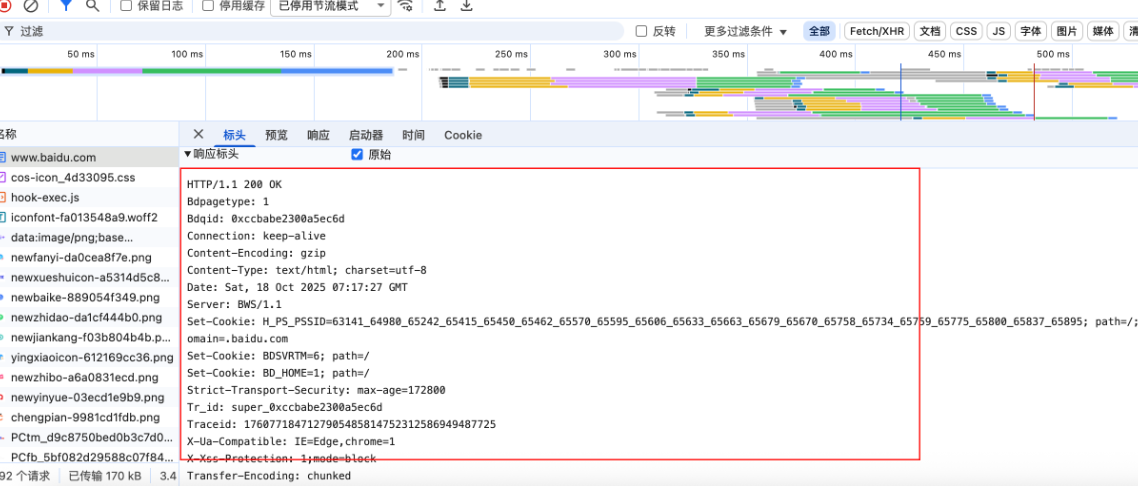Select the newyinyue-03ecd1e9b9.png request
The image size is (1138, 486).
(x=89, y=398)
